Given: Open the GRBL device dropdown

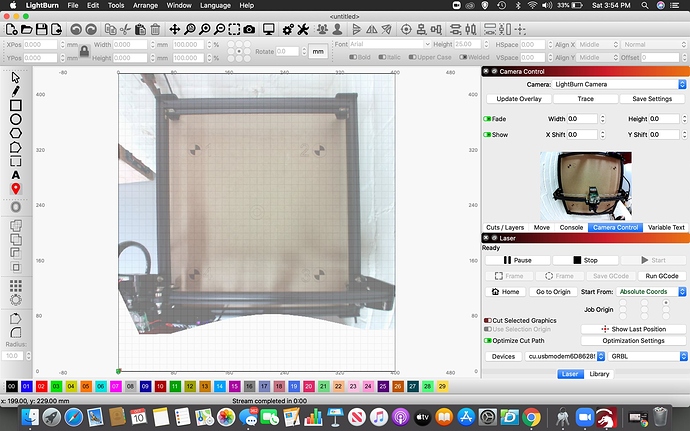Looking at the screenshot, I should (647, 357).
